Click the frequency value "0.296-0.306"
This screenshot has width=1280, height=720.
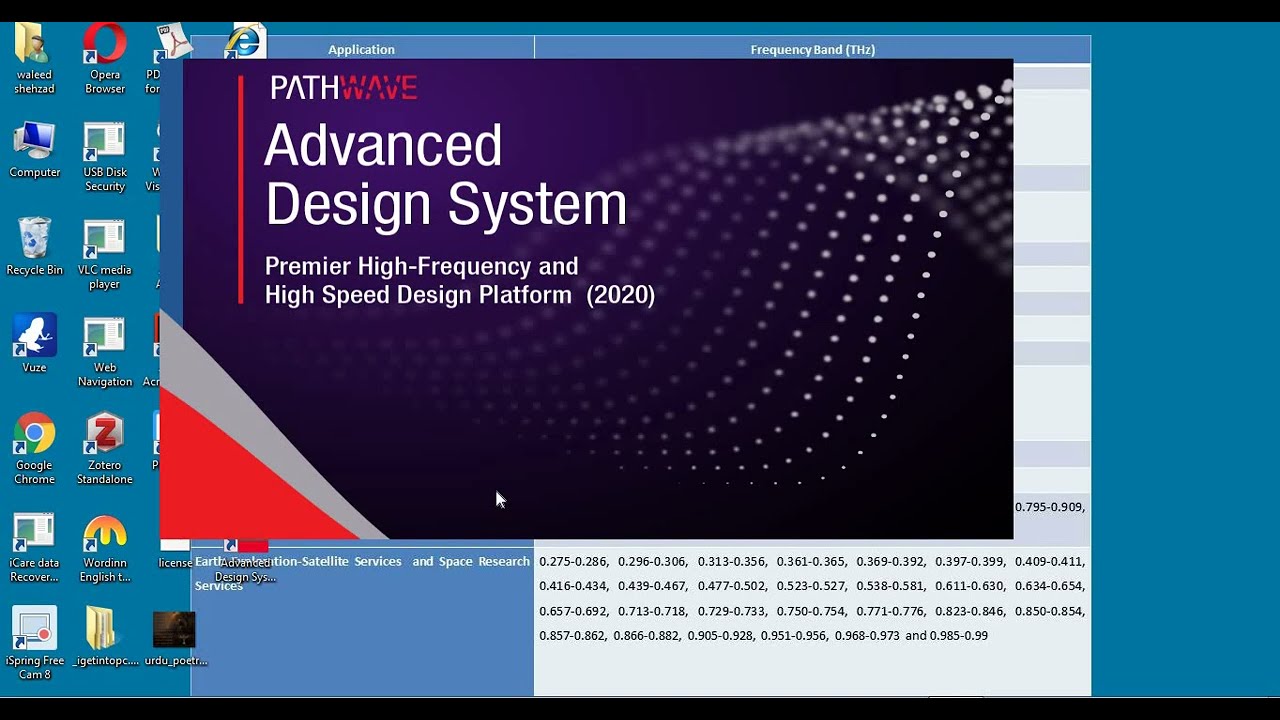[x=652, y=562]
